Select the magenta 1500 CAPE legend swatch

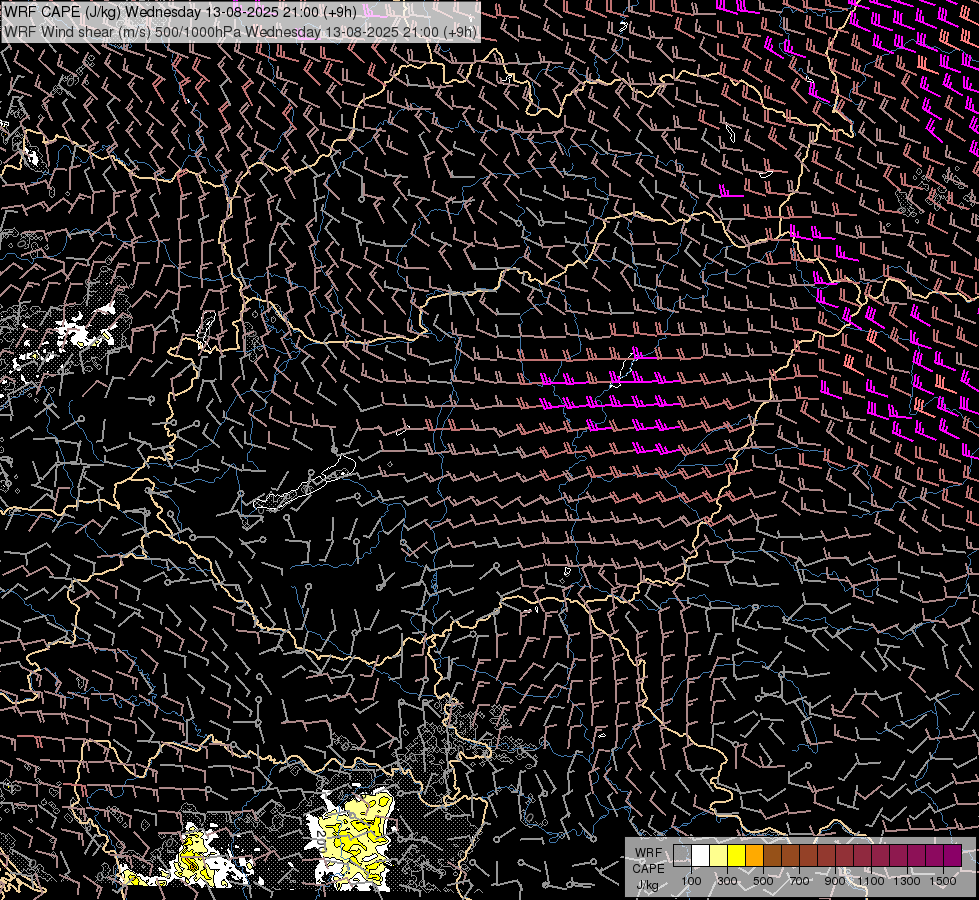pyautogui.click(x=953, y=856)
